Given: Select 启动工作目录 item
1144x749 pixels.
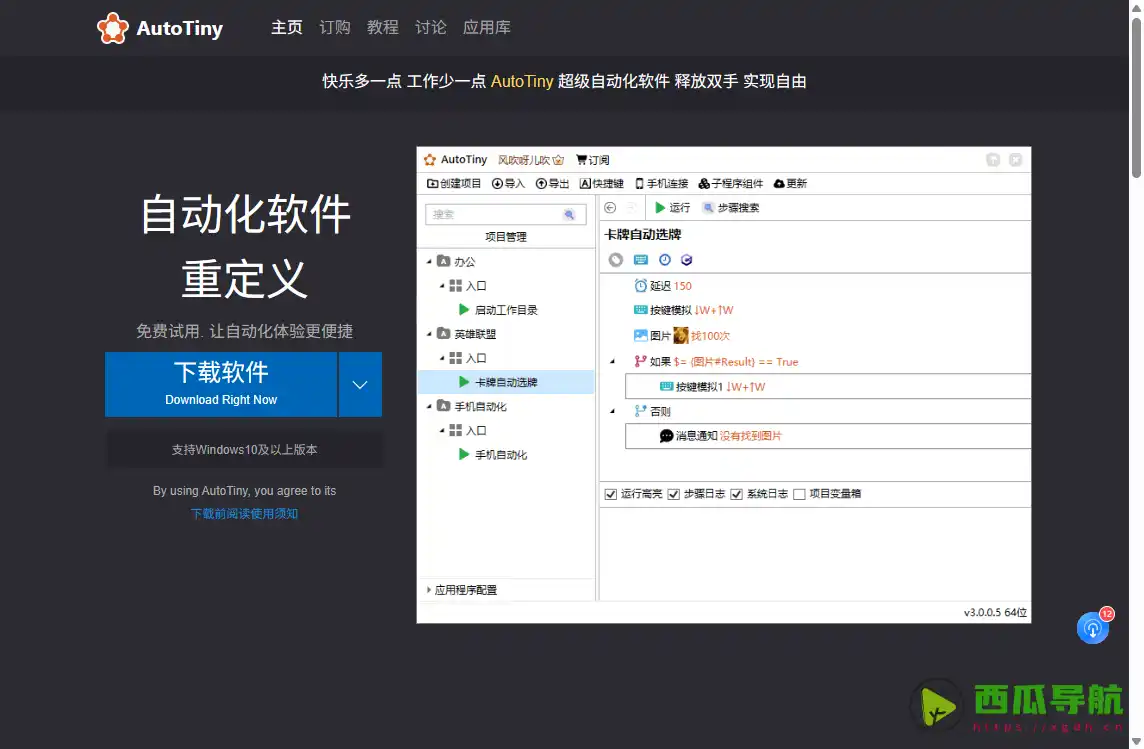Looking at the screenshot, I should point(499,310).
